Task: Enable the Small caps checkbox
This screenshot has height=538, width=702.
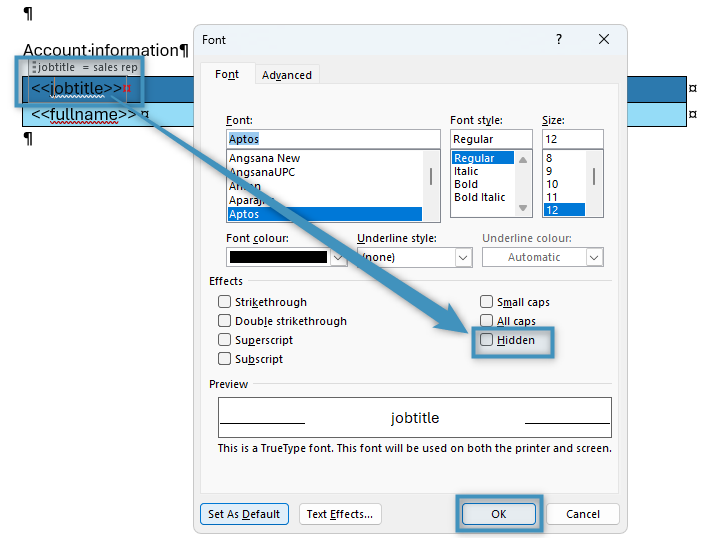Action: click(x=486, y=302)
